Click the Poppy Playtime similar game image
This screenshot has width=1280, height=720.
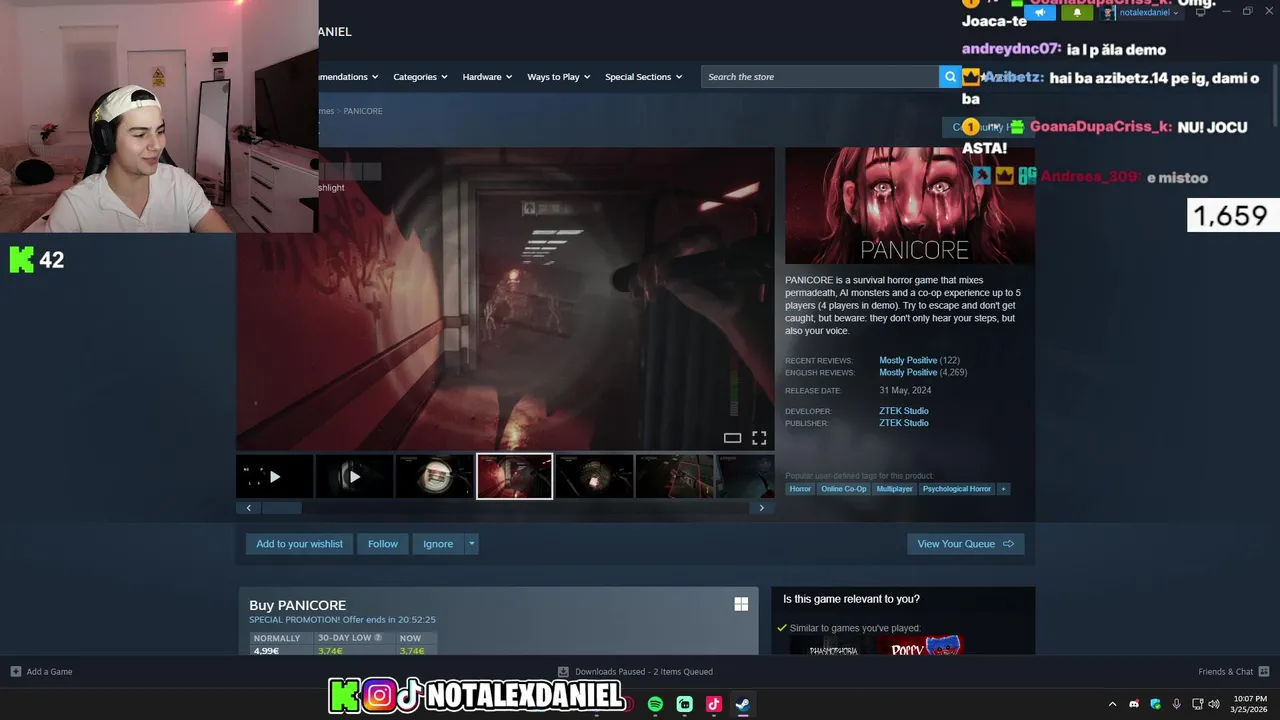(x=919, y=646)
